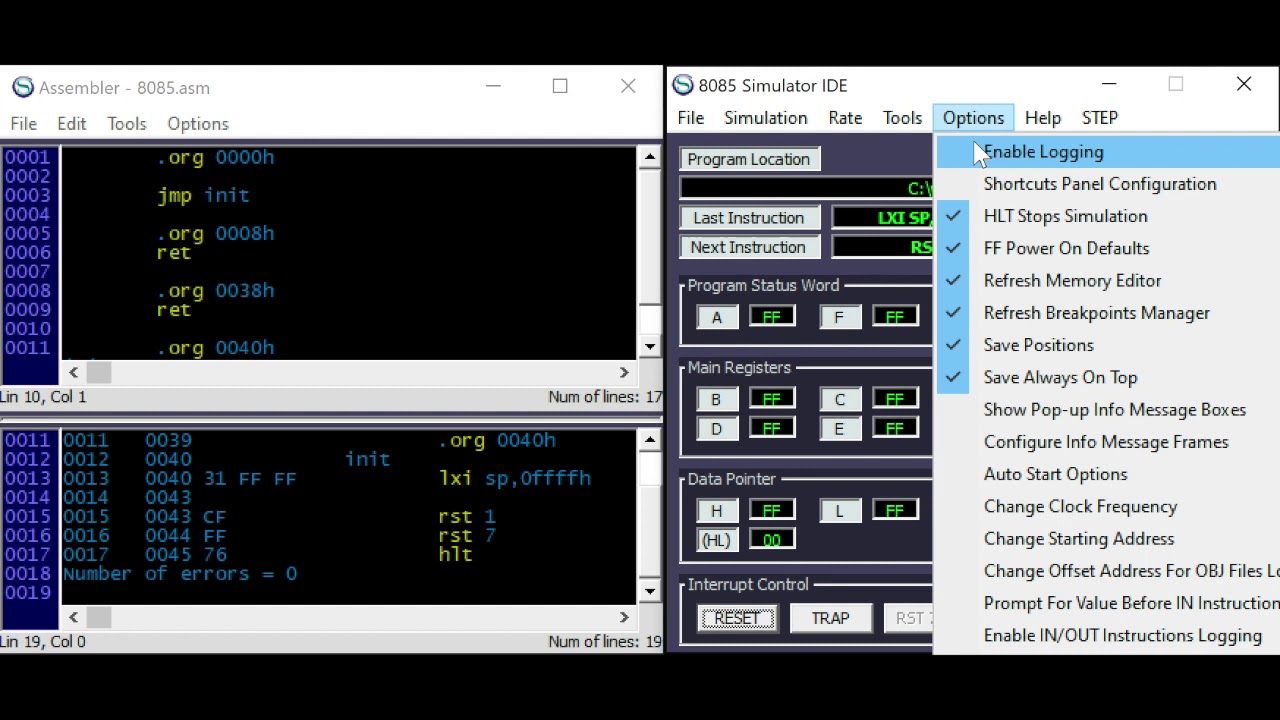Viewport: 1280px width, 720px height.
Task: Open the Rate menu
Action: (x=844, y=117)
